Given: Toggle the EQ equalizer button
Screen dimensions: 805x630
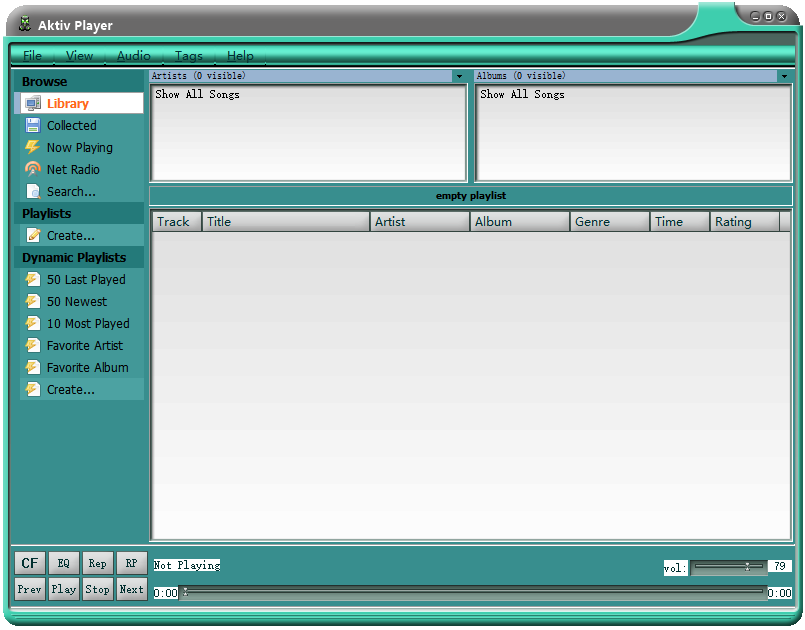Looking at the screenshot, I should (64, 563).
